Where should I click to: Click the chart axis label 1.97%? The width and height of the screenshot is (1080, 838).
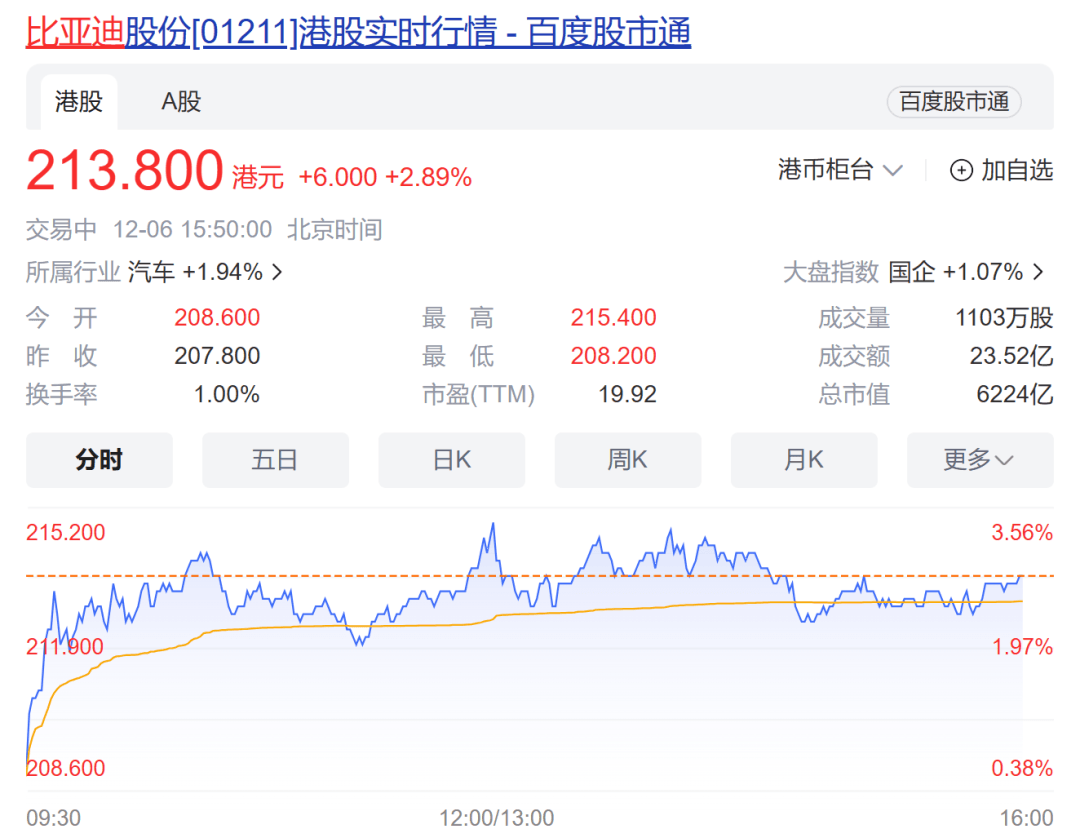coord(1022,647)
